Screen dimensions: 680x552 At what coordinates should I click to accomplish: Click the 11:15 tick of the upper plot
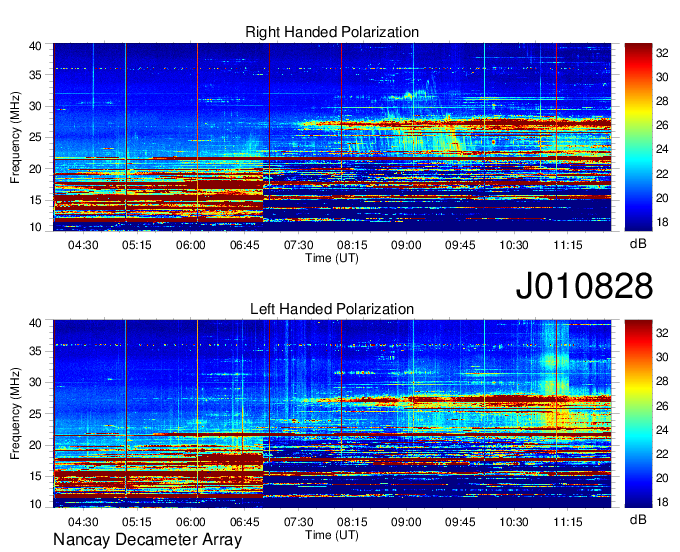coord(568,245)
